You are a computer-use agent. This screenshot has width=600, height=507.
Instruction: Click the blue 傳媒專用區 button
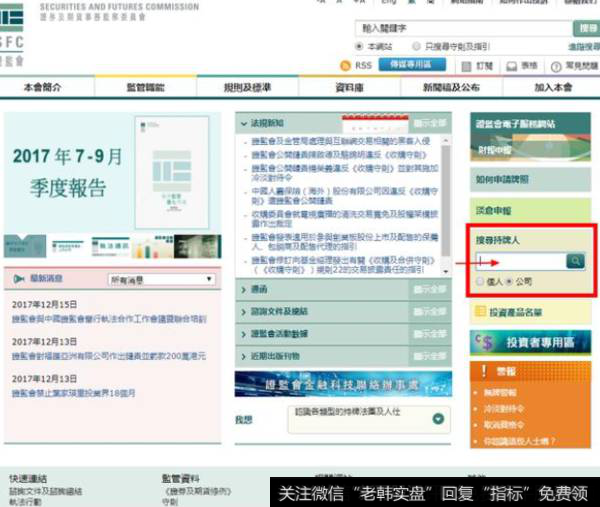(412, 65)
